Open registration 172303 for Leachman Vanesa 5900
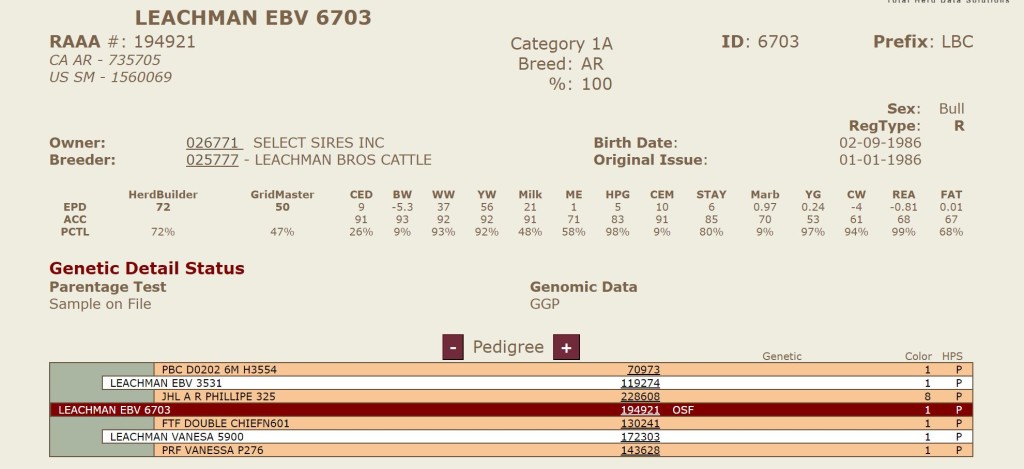The image size is (1024, 469). click(640, 437)
